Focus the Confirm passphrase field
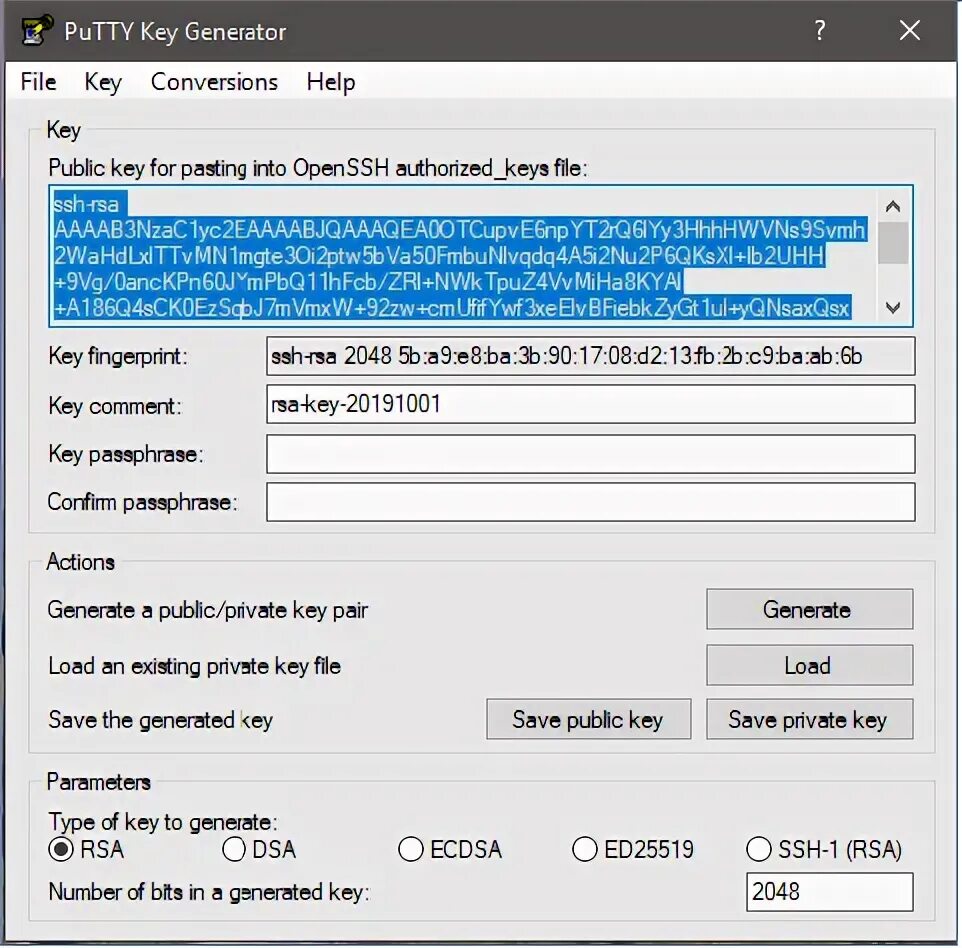The image size is (962, 948). coord(590,502)
